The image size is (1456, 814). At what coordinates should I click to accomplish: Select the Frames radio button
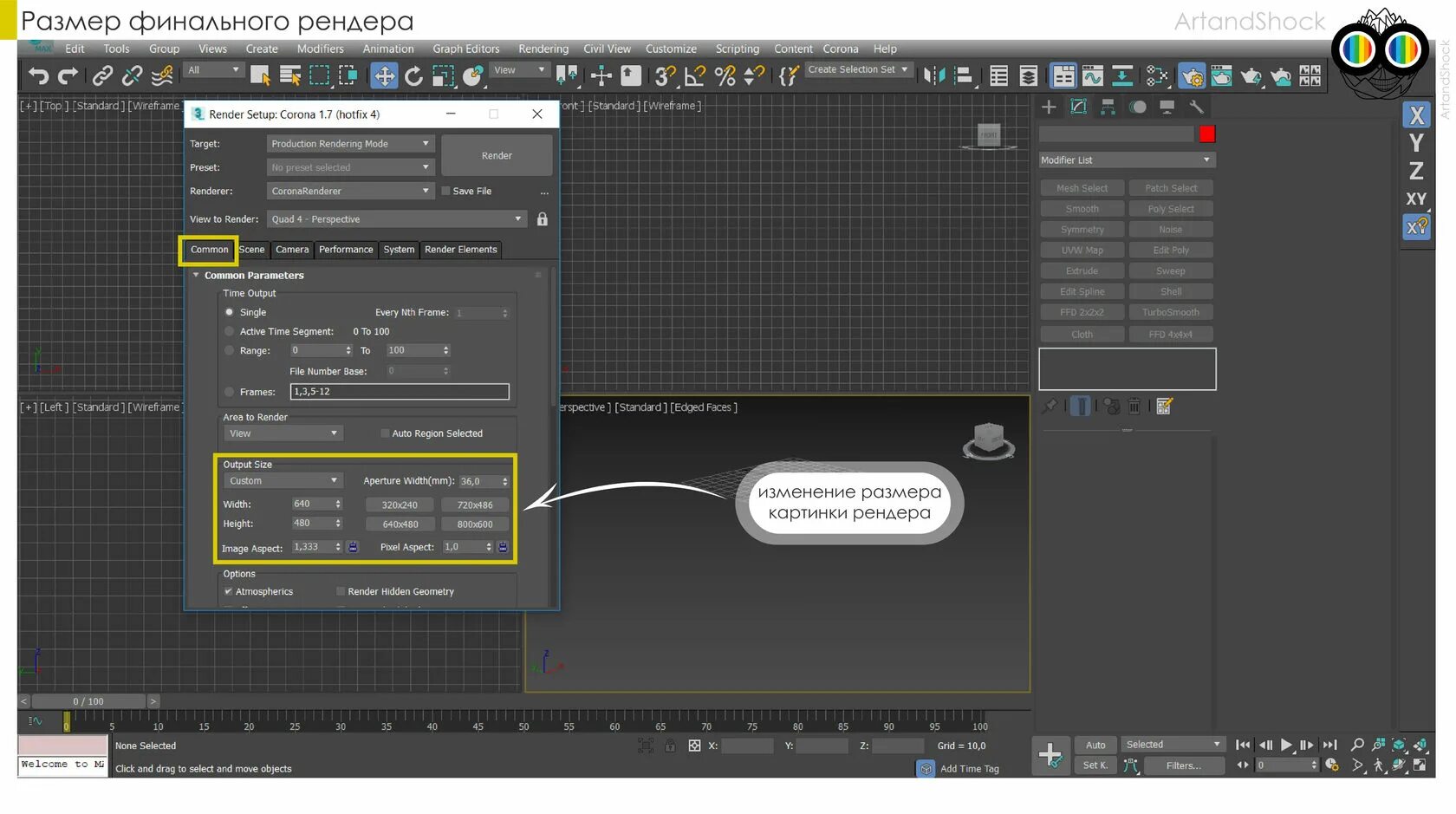coord(230,392)
